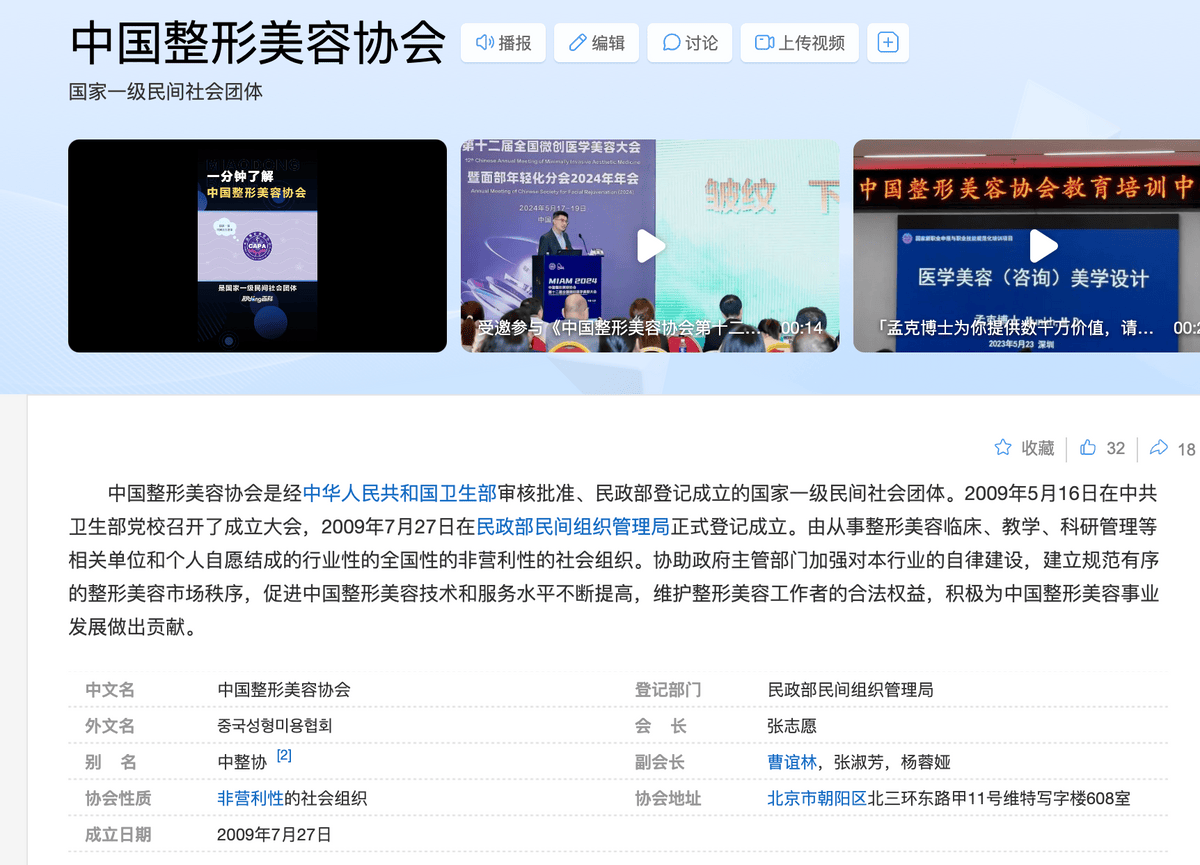Click the 协会性质 field label
1200x865 pixels.
point(118,798)
